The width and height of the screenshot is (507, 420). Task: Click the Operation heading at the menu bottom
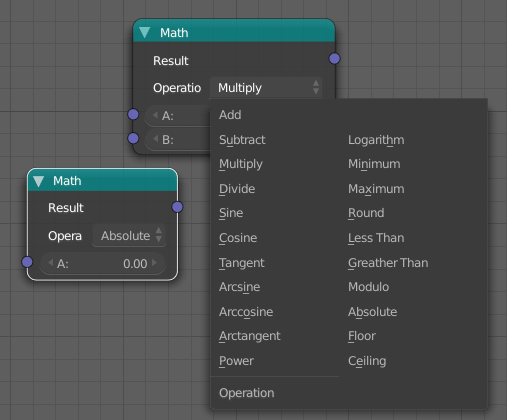click(x=247, y=393)
